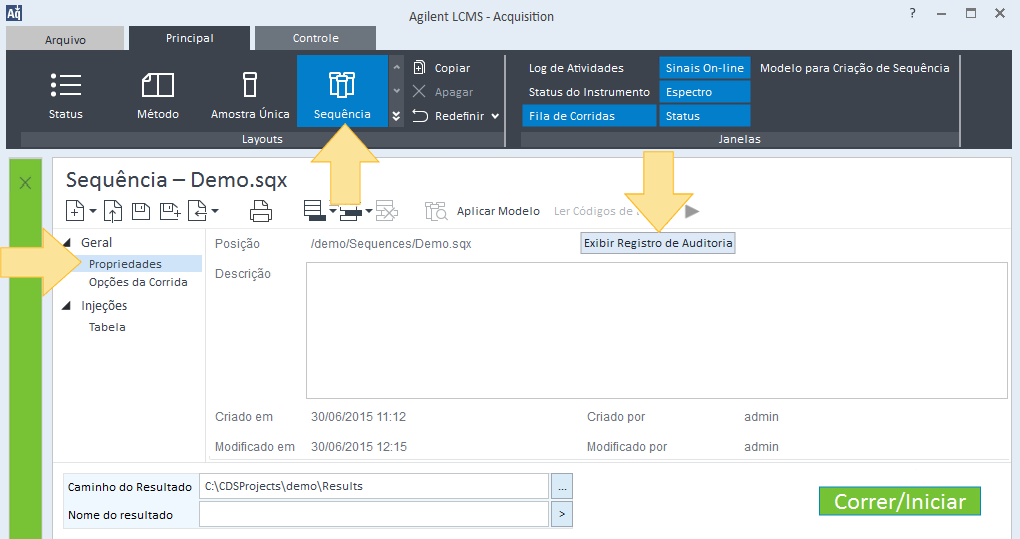
Task: Click the Correr/Iniciar button
Action: click(900, 501)
